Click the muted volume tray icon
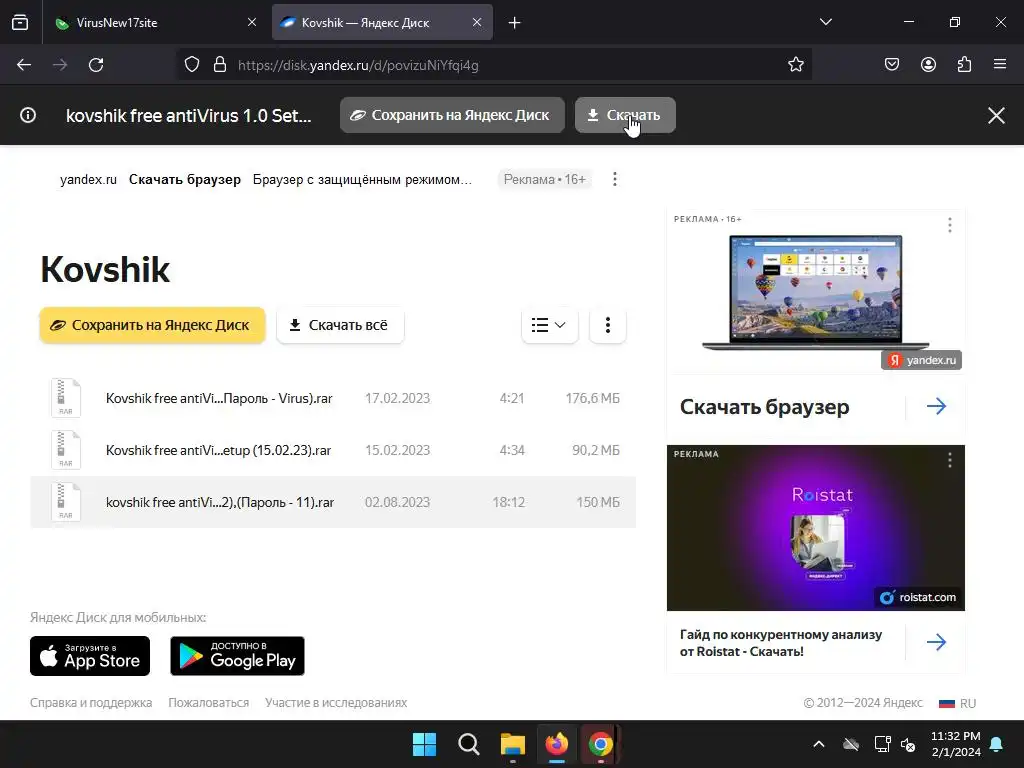The width and height of the screenshot is (1024, 768). point(908,744)
